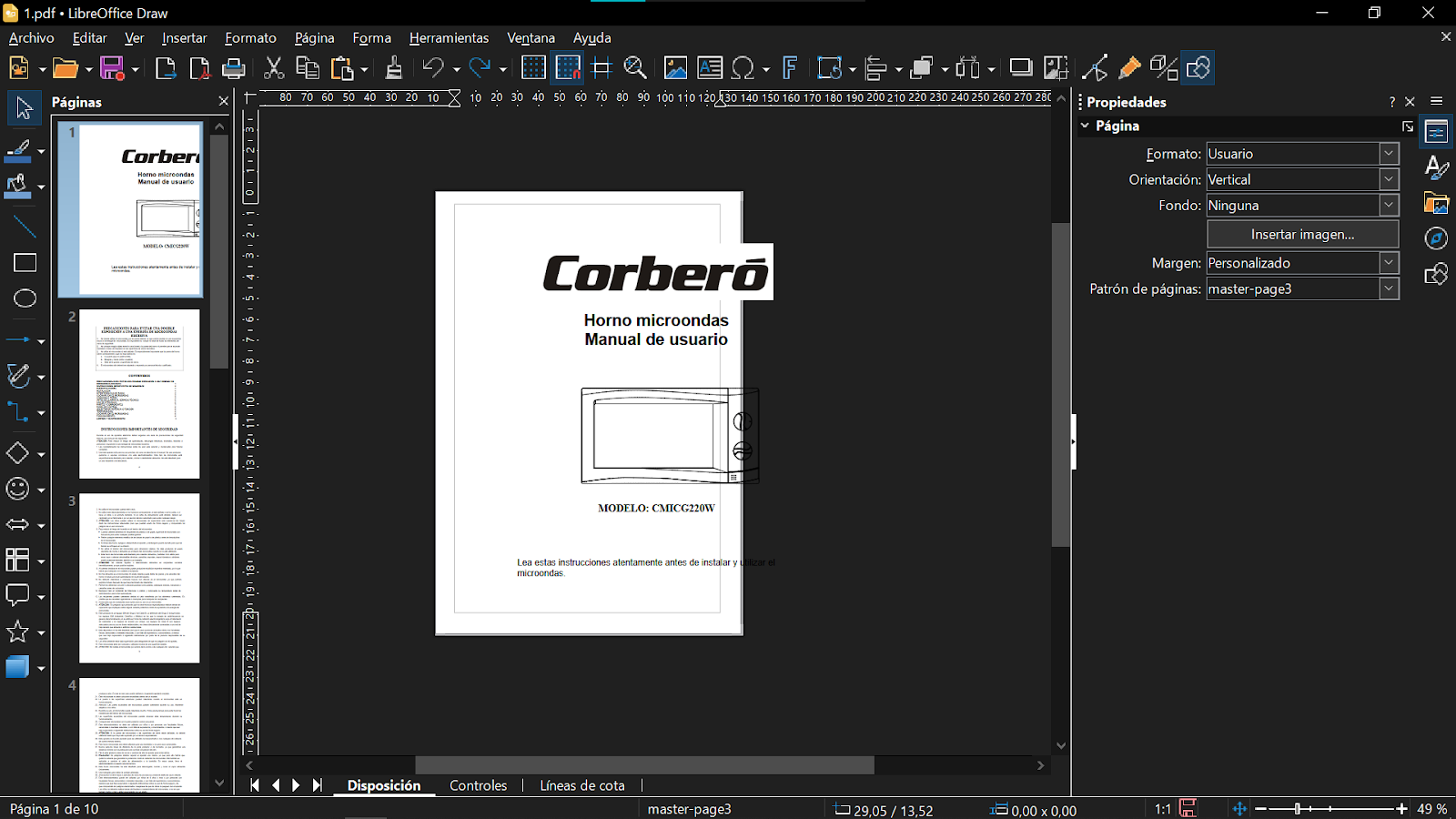
Task: Click the Copy icon
Action: pyautogui.click(x=308, y=68)
